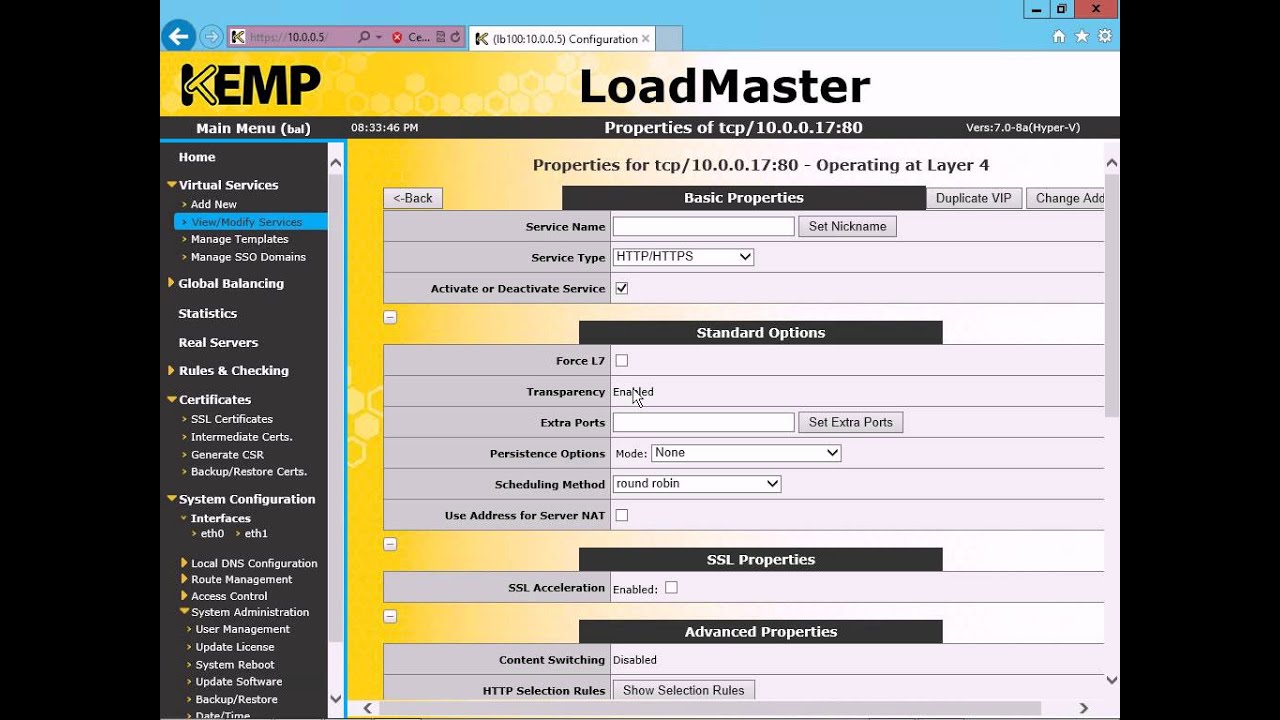Click the KEMP logo
Screen dimensions: 1280x720
coord(251,85)
